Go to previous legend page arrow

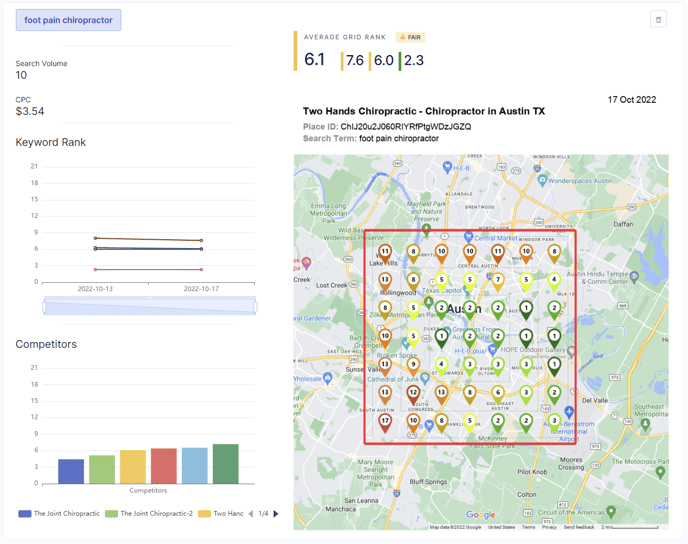pos(250,514)
